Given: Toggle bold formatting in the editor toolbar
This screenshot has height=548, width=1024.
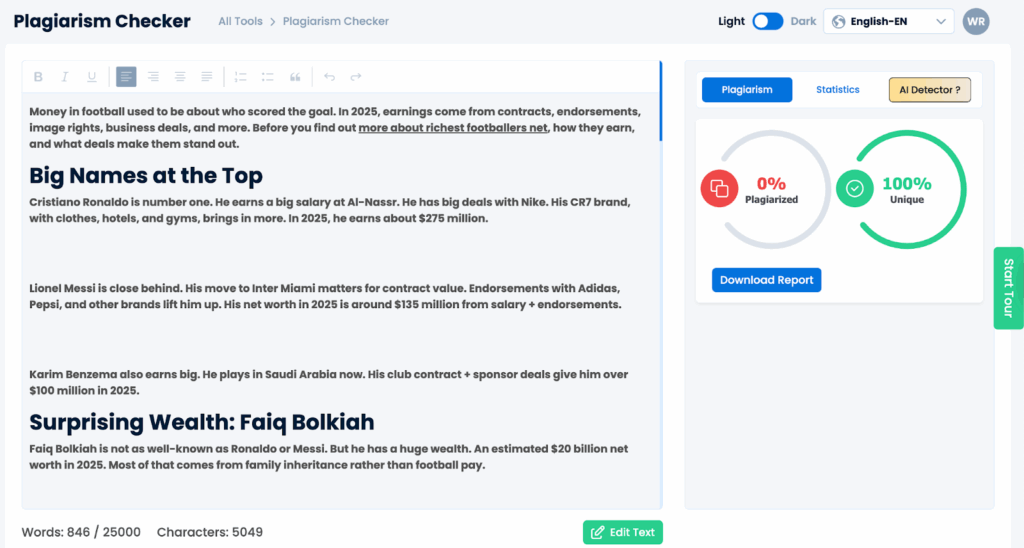Looking at the screenshot, I should click(38, 77).
